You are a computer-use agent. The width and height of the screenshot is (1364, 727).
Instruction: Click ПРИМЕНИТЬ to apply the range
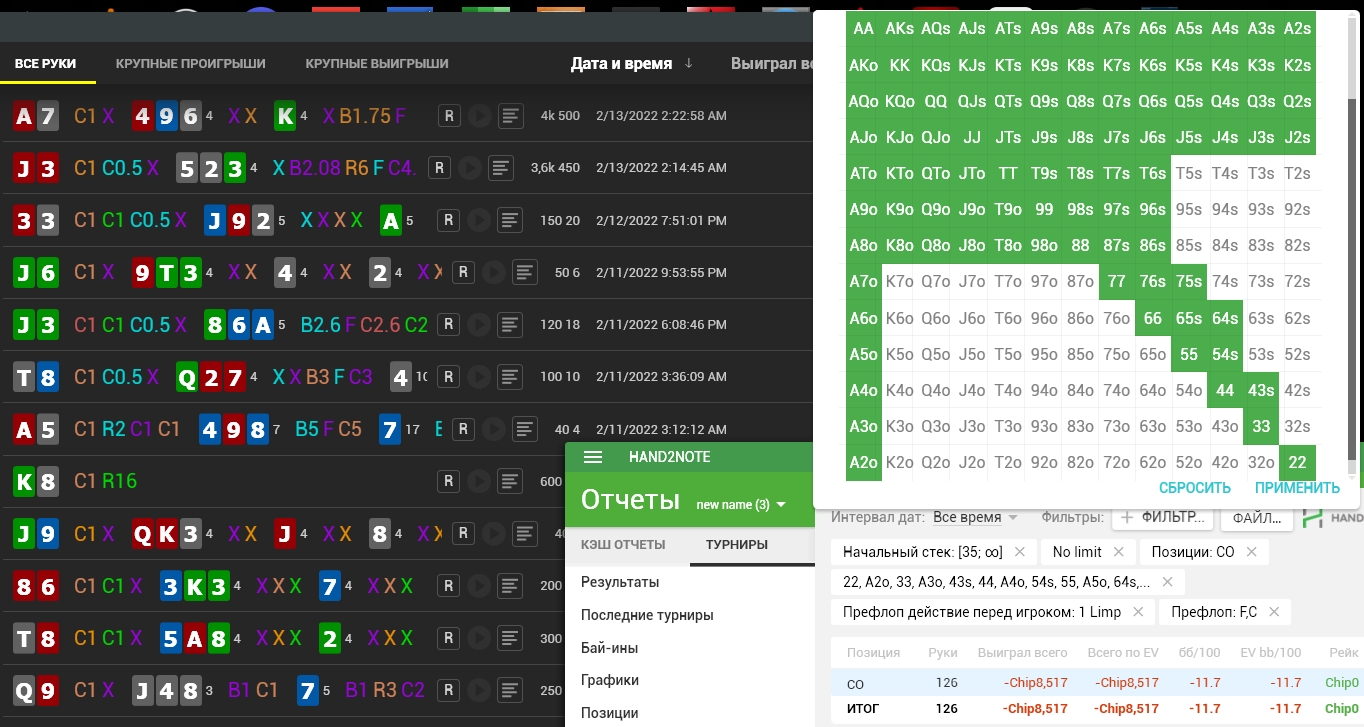(x=1297, y=488)
